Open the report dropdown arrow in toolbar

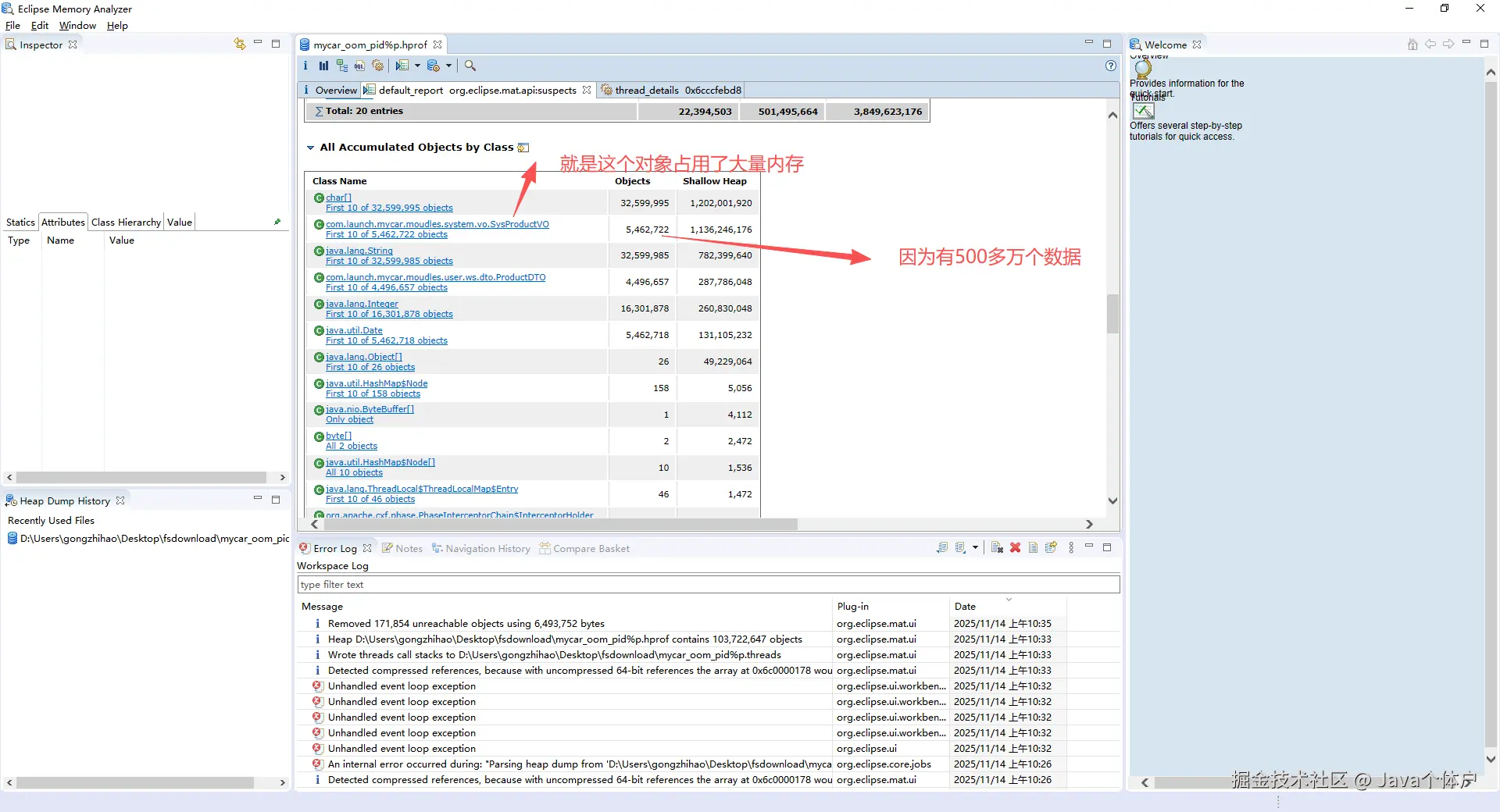coord(417,66)
